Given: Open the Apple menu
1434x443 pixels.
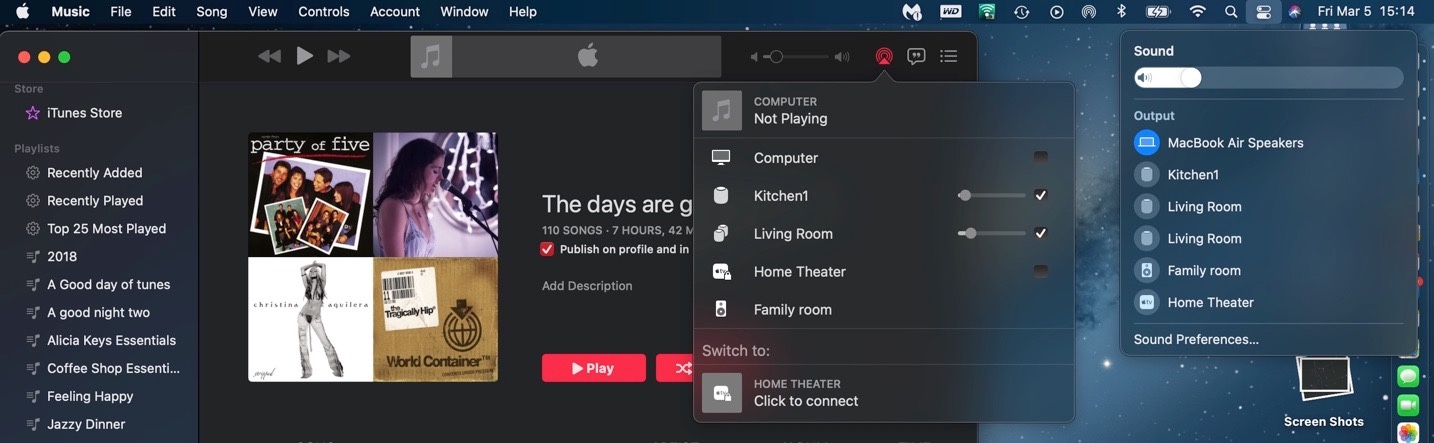Looking at the screenshot, I should (x=22, y=12).
